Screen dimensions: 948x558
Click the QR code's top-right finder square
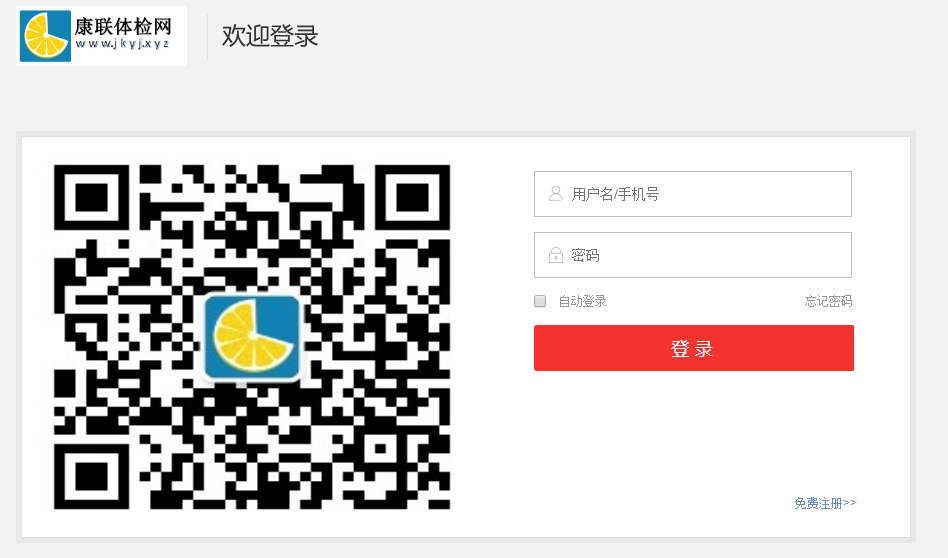click(413, 197)
